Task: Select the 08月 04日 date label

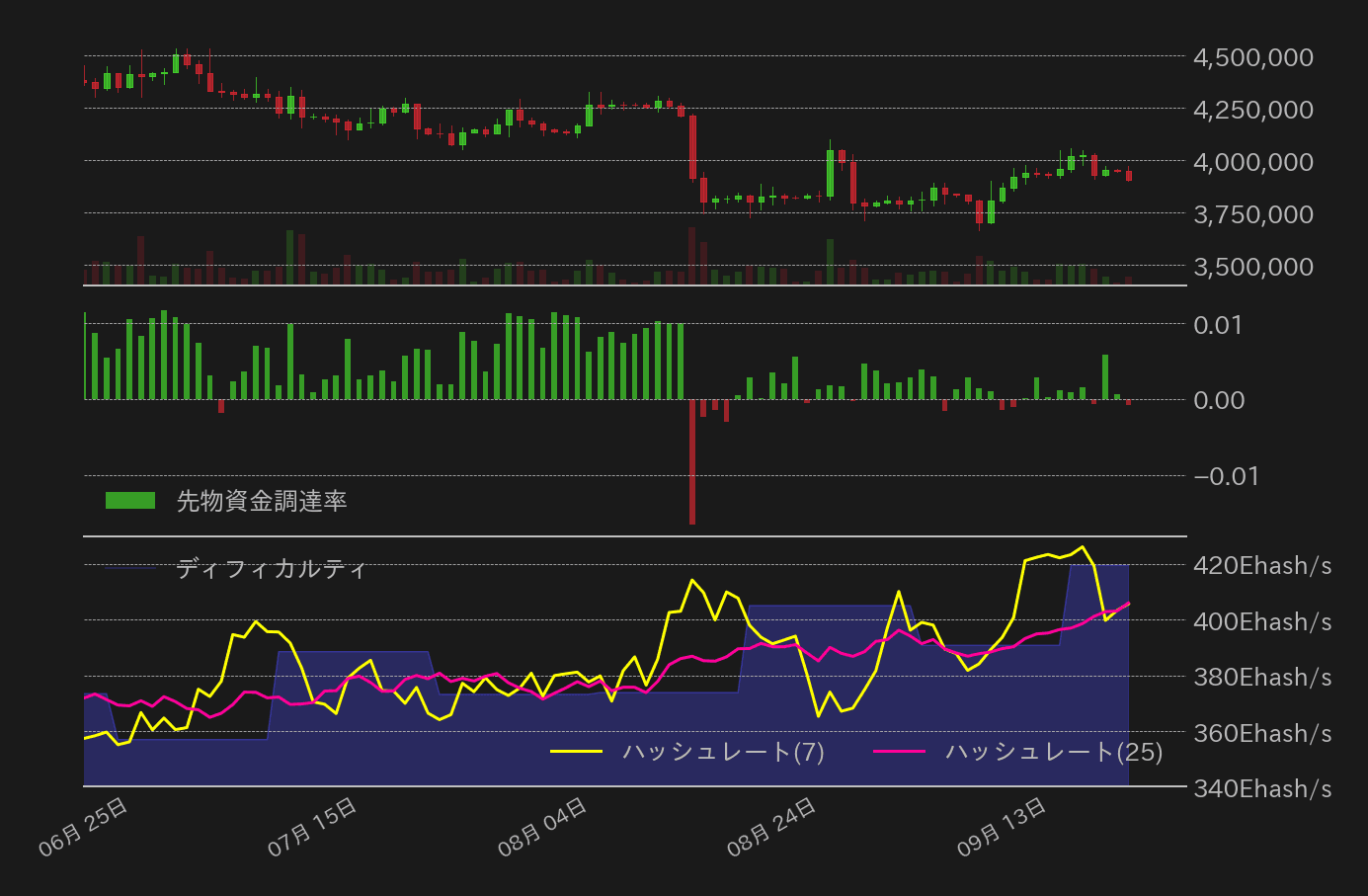Action: (542, 818)
